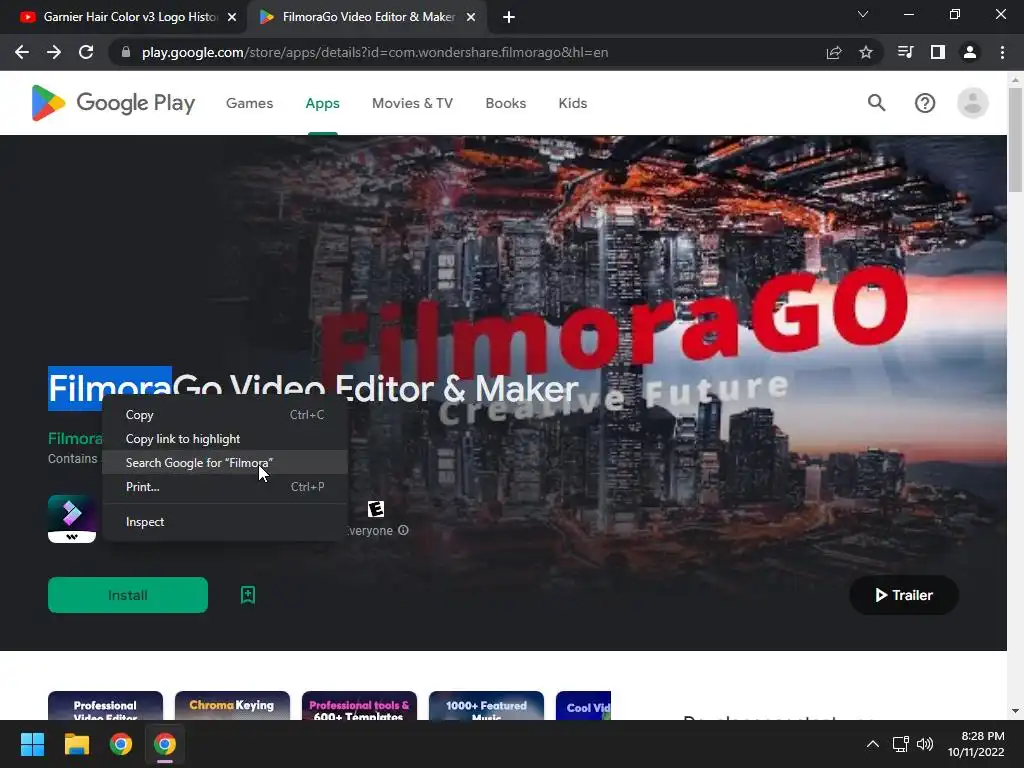Open Google Play search
The image size is (1024, 768).
(x=876, y=103)
